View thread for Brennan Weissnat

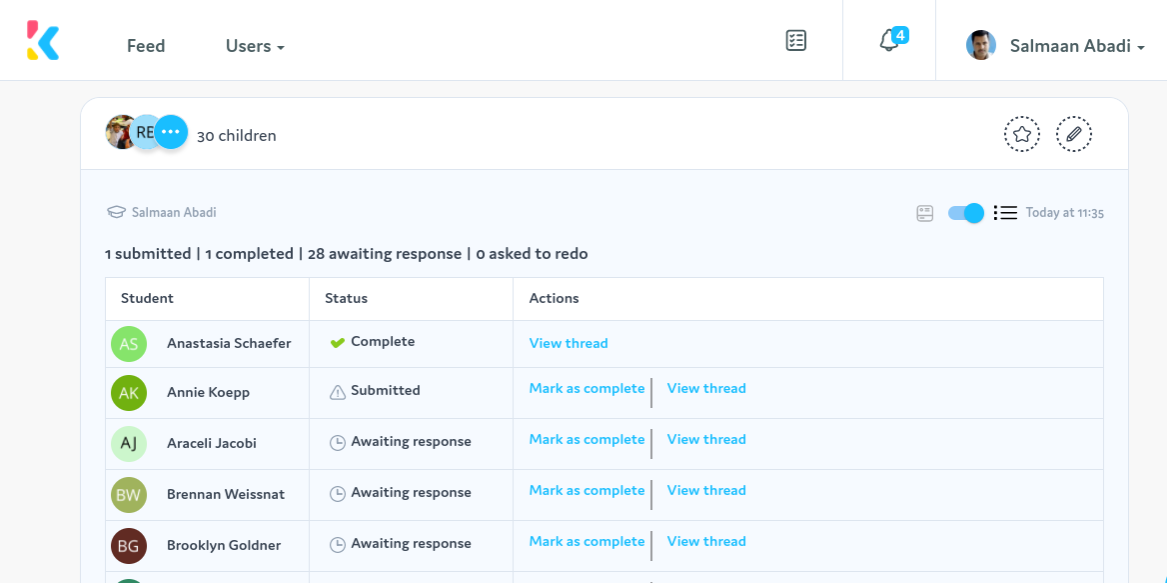click(x=706, y=490)
